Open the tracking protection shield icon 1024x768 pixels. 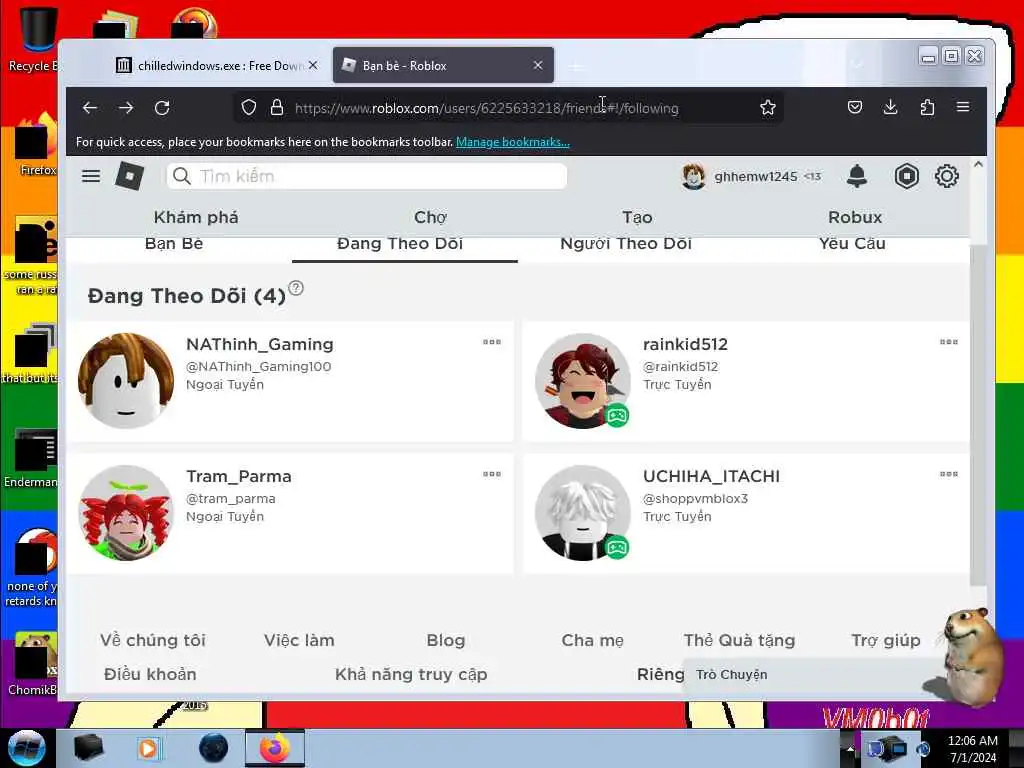(248, 107)
